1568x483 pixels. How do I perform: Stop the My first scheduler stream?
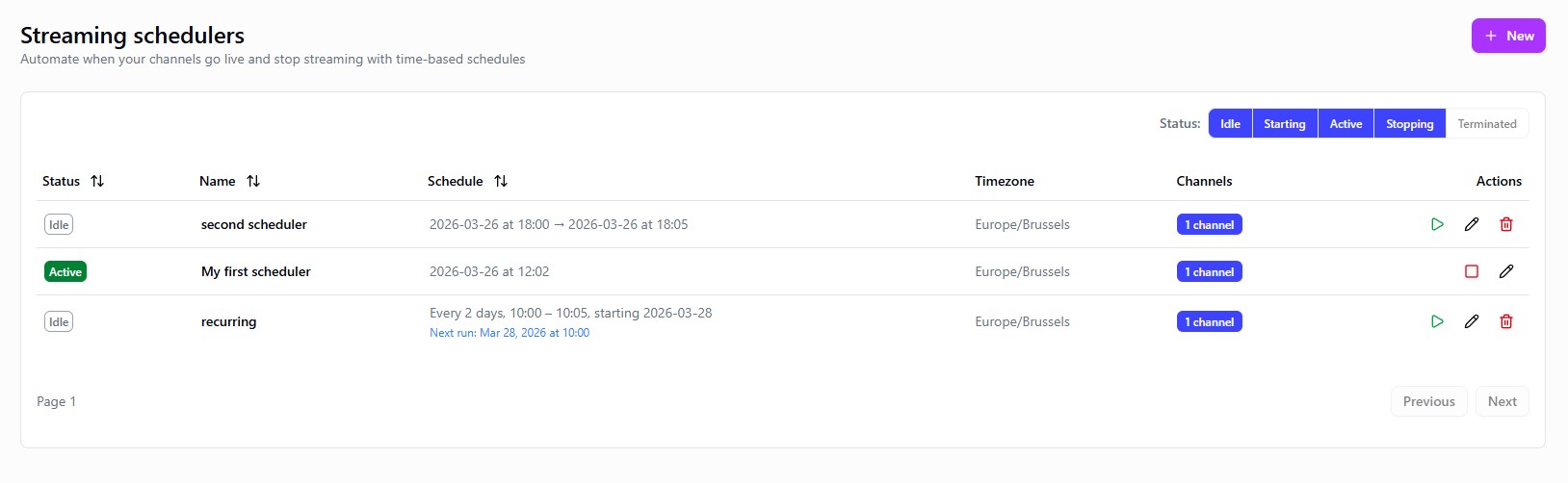click(x=1472, y=271)
